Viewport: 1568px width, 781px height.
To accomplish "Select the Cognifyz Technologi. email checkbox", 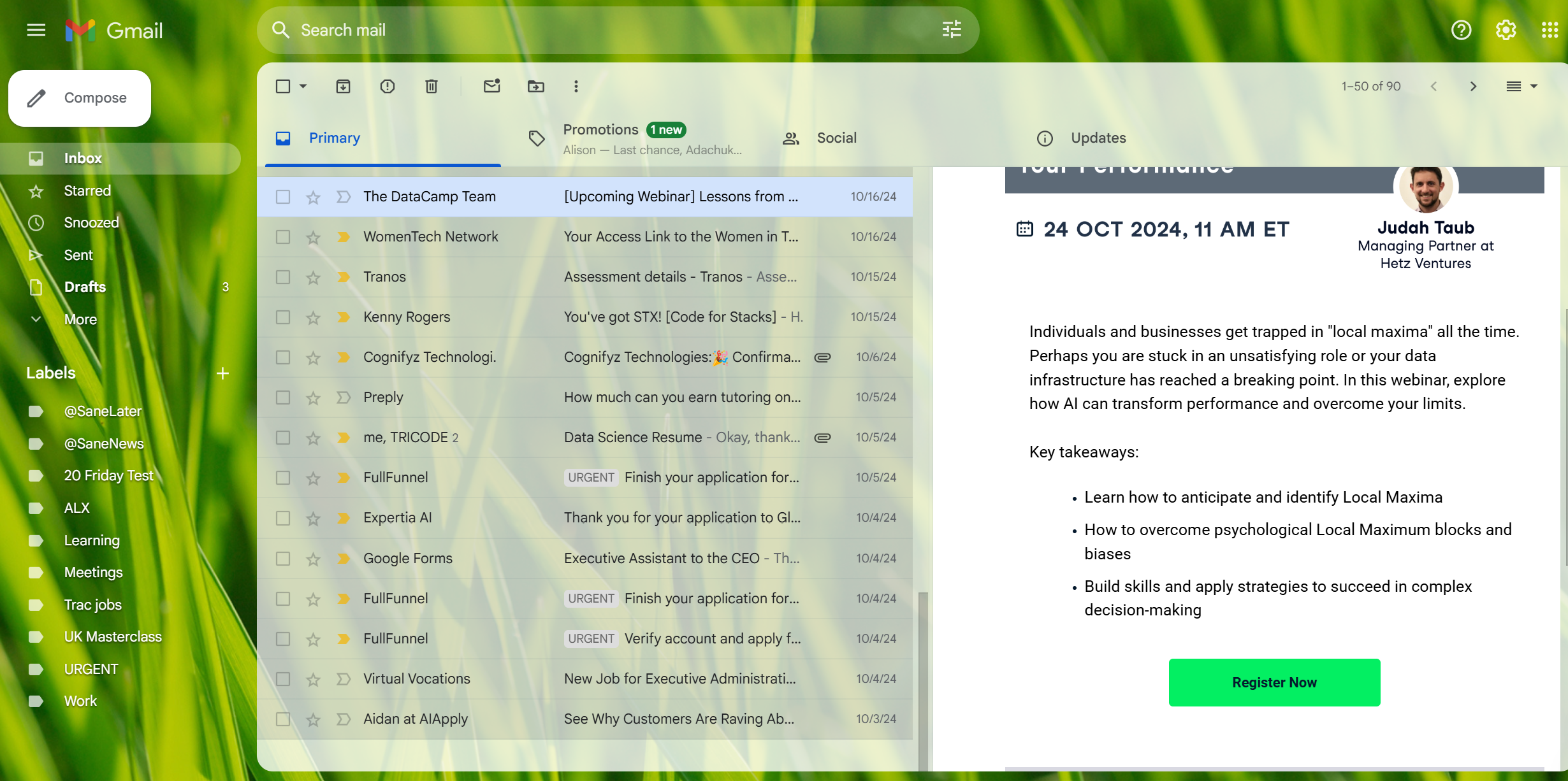I will pyautogui.click(x=283, y=357).
